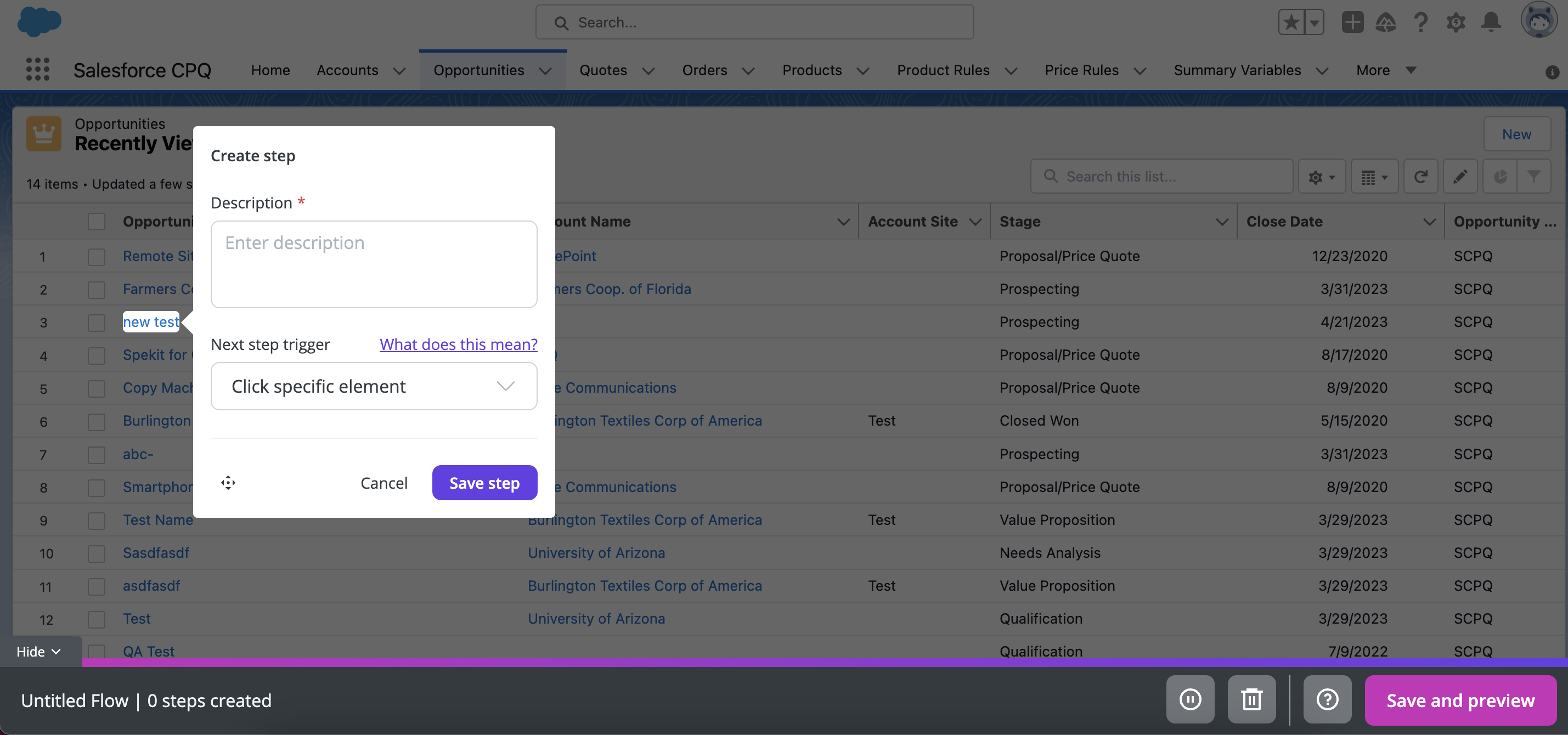Open the list filter funnel icon
This screenshot has width=1568, height=735.
pyautogui.click(x=1534, y=177)
